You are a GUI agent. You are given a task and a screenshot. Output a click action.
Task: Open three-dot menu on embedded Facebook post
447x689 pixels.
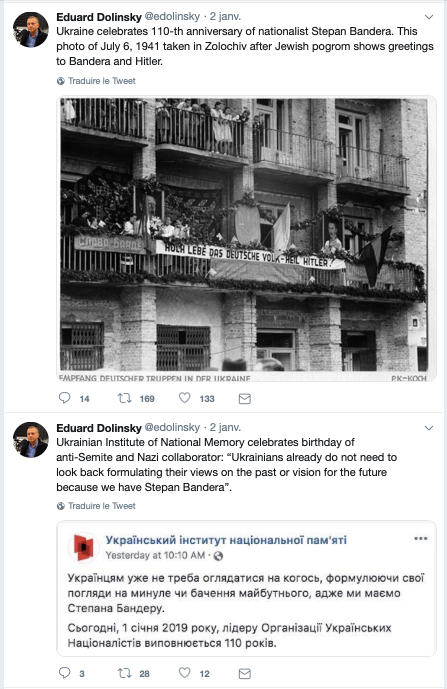tap(421, 538)
